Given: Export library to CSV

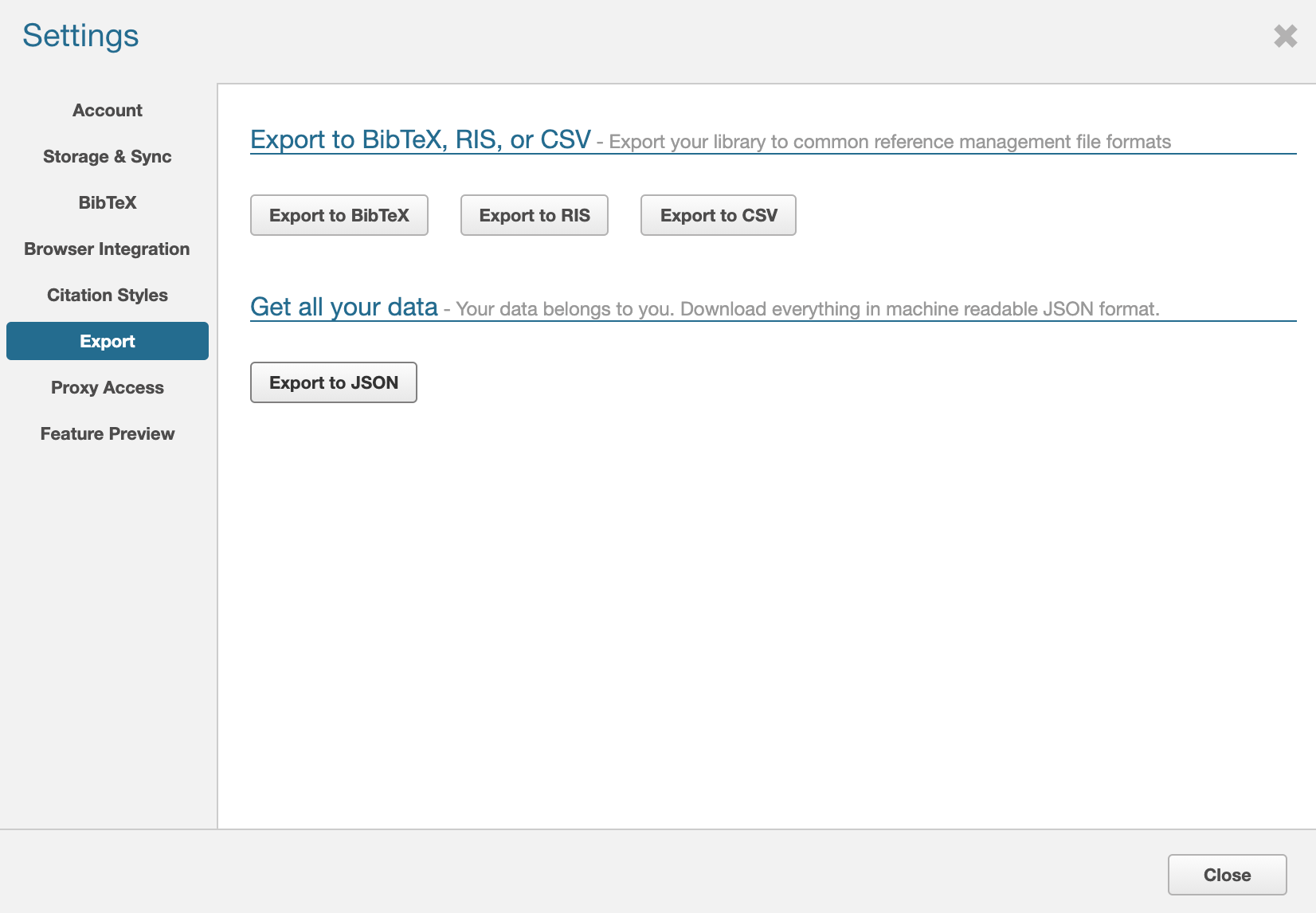Looking at the screenshot, I should [719, 215].
